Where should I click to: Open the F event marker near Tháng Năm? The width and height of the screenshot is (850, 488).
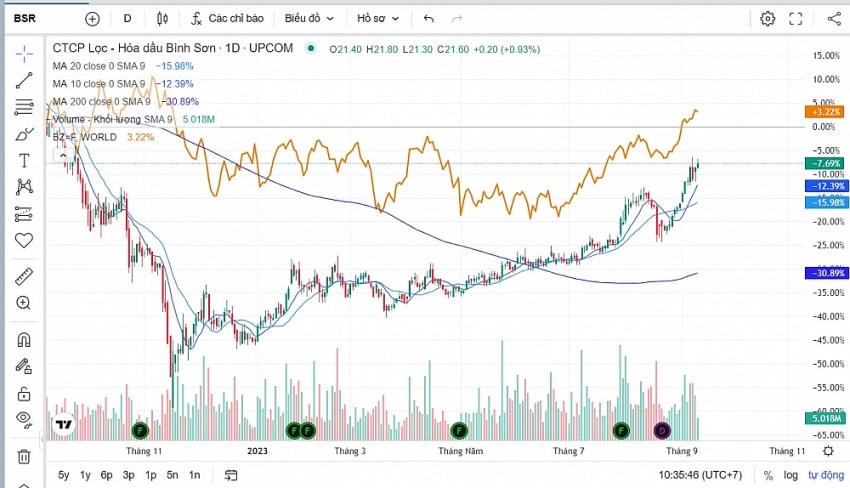[x=459, y=431]
